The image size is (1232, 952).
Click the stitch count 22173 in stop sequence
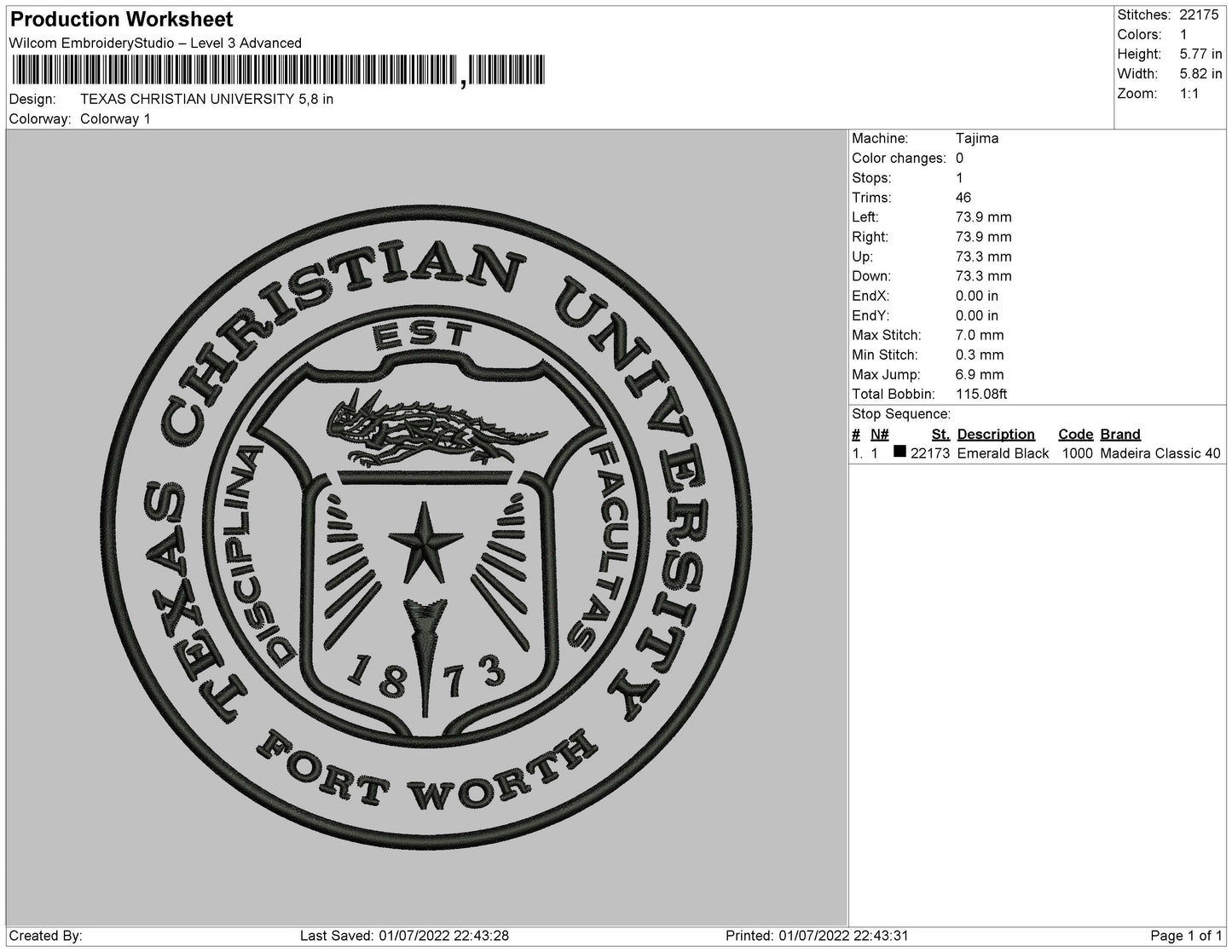point(930,454)
